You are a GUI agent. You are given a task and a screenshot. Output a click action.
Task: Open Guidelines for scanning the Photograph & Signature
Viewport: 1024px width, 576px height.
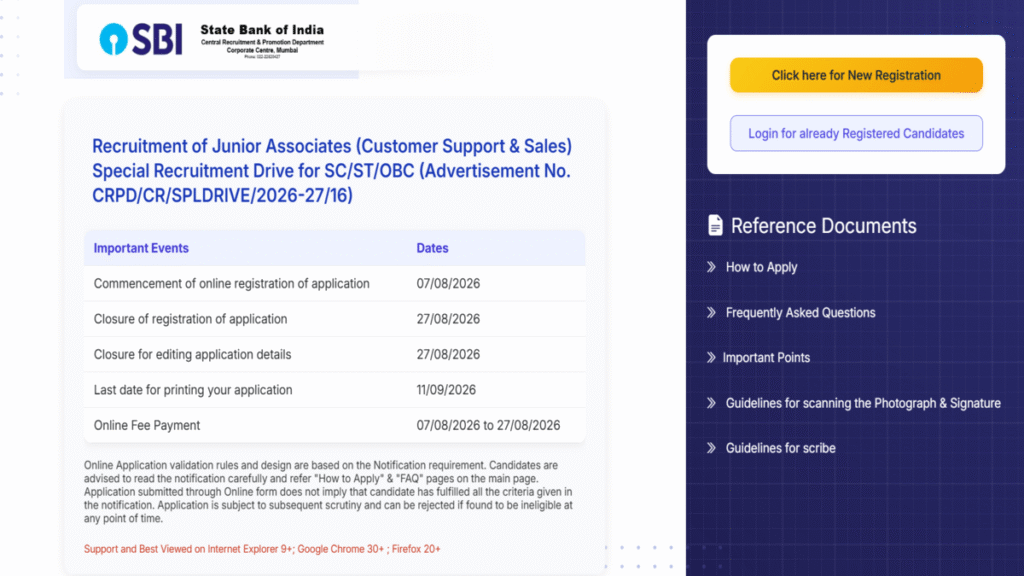pyautogui.click(x=863, y=403)
